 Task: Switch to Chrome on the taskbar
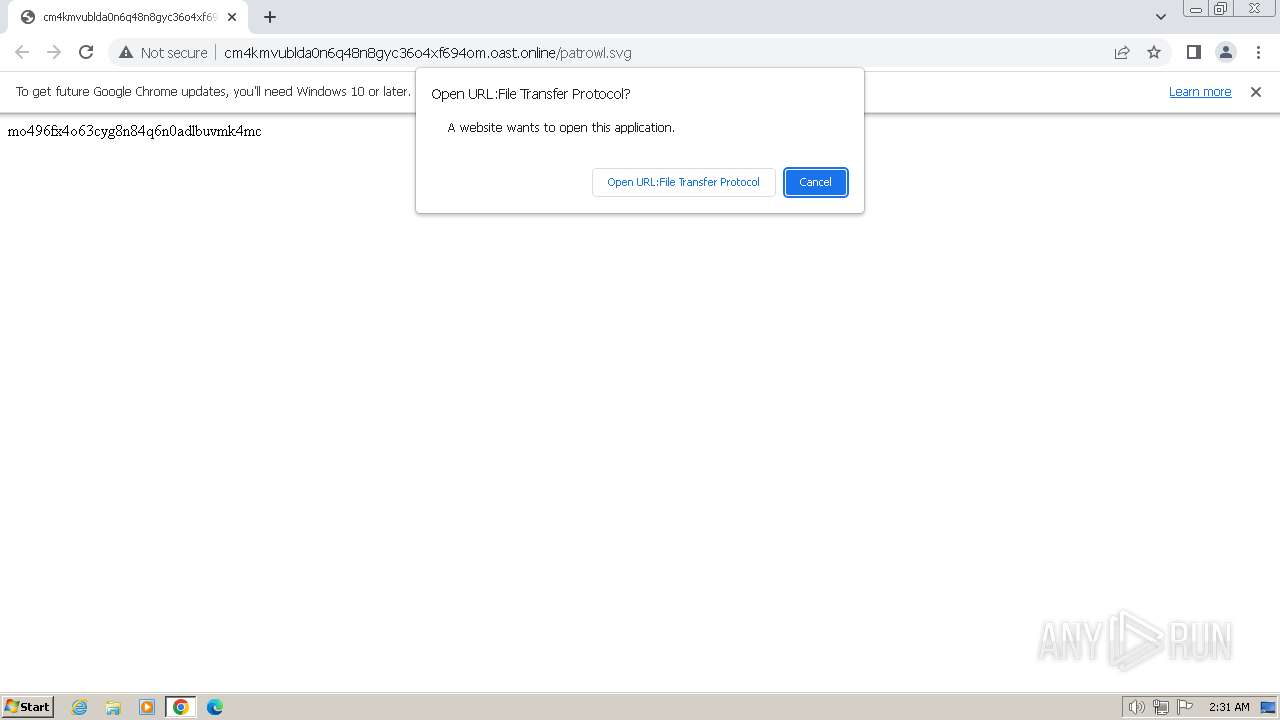pos(181,707)
